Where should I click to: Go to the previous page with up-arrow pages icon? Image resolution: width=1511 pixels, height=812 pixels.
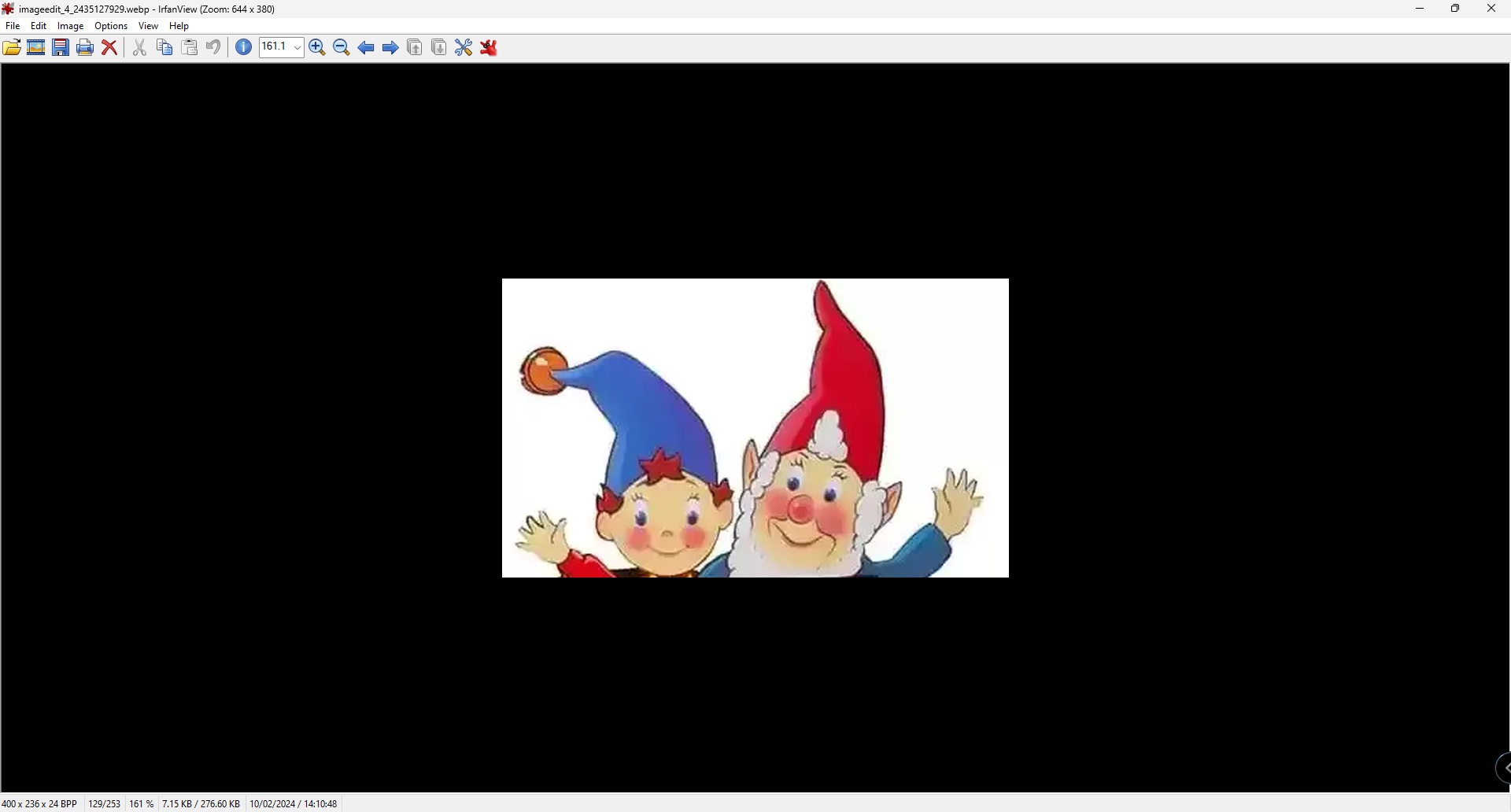tap(416, 48)
